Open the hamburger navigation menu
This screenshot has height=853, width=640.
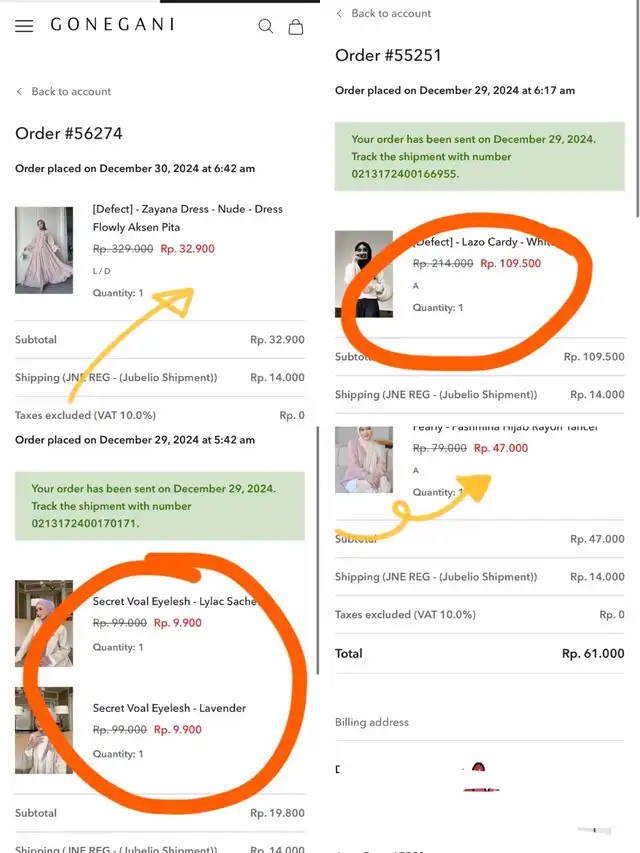pos(24,26)
